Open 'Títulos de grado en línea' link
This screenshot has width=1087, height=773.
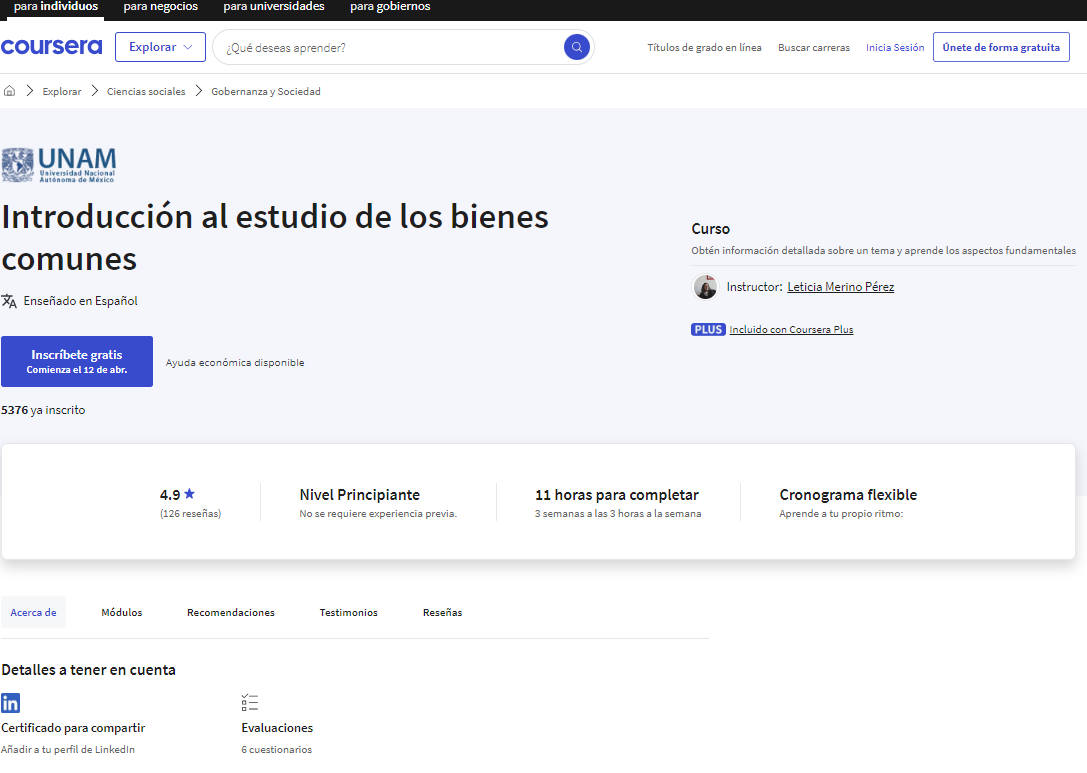point(704,47)
